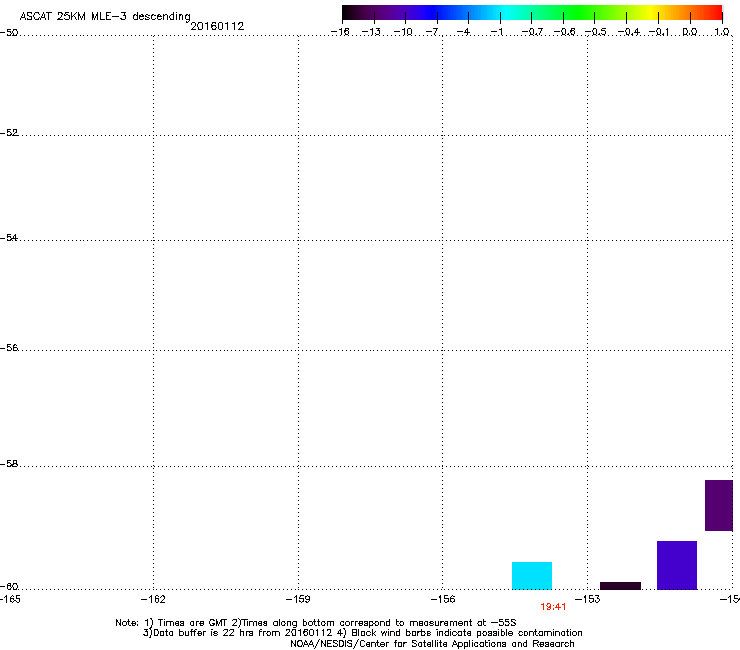Click the red pass time '19:41'
This screenshot has height=650, width=740.
(553, 607)
